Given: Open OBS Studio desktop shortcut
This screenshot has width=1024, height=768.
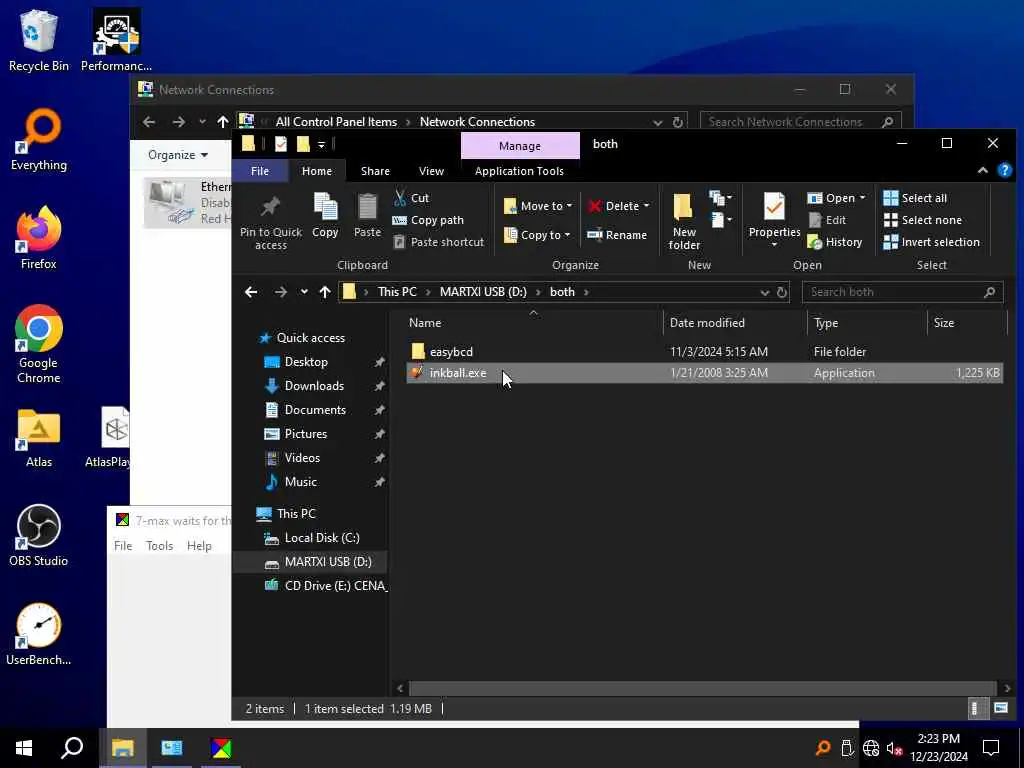Looking at the screenshot, I should (x=39, y=536).
